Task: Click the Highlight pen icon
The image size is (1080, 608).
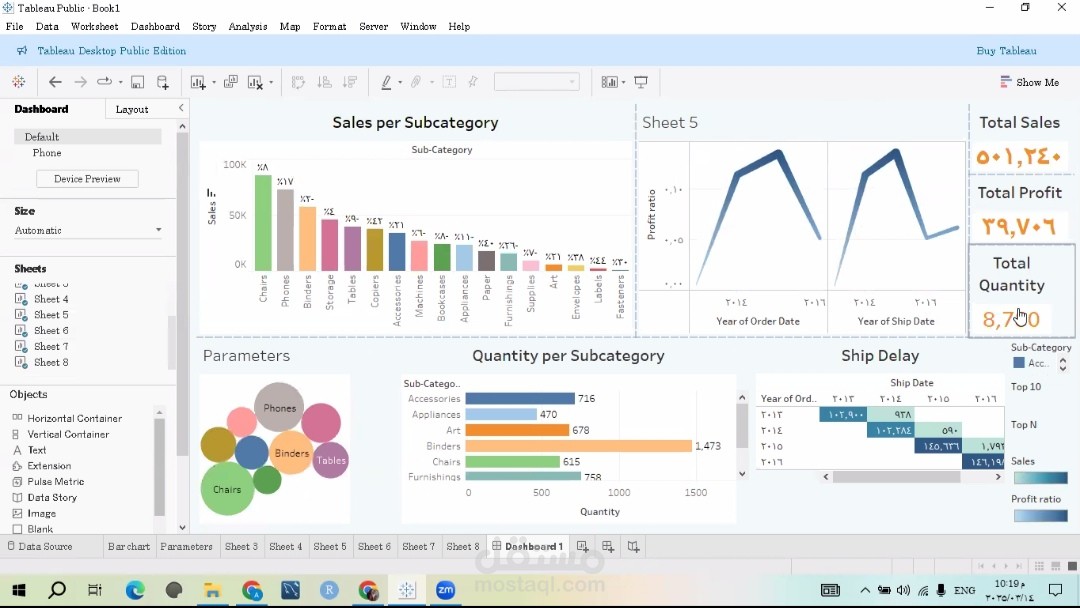Action: [386, 82]
